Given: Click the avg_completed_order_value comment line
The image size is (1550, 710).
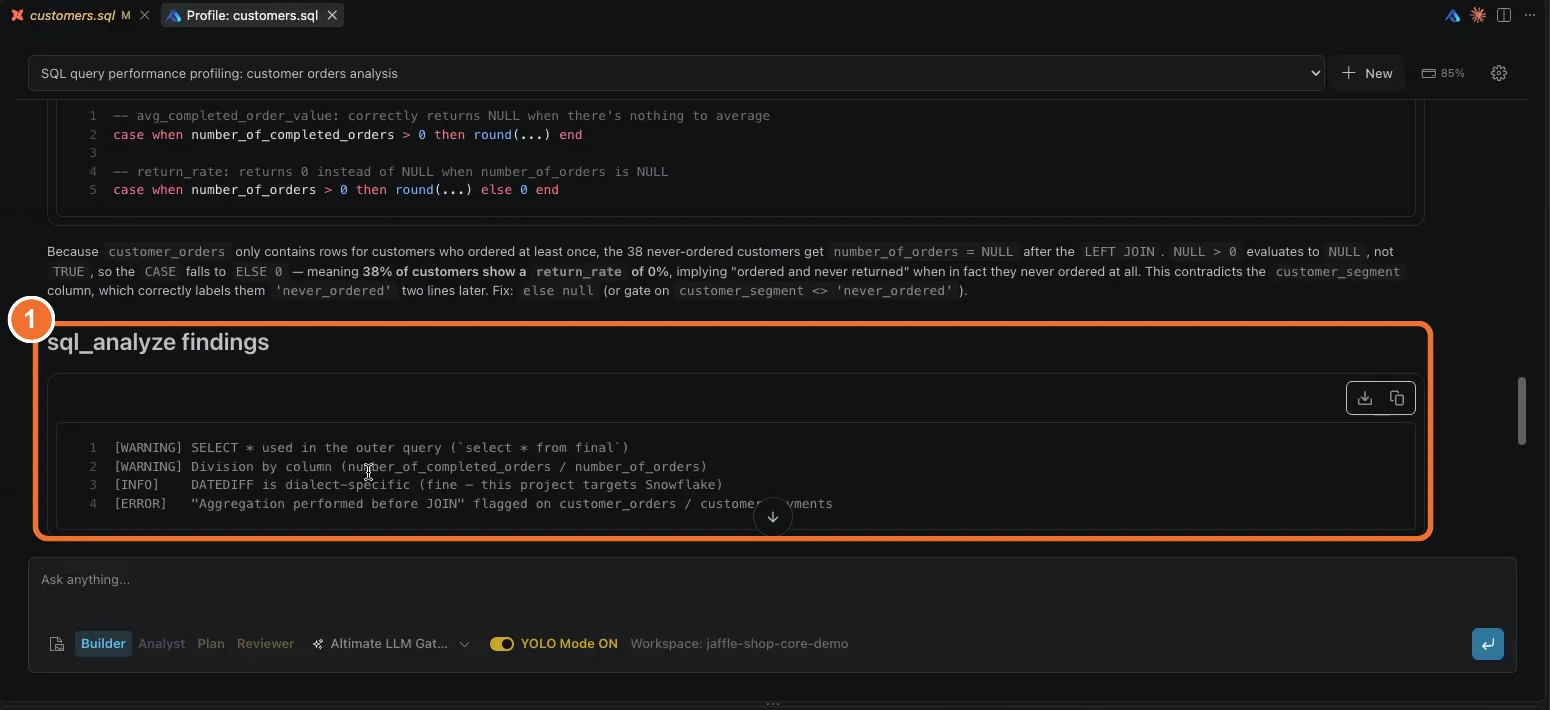Looking at the screenshot, I should coord(441,116).
